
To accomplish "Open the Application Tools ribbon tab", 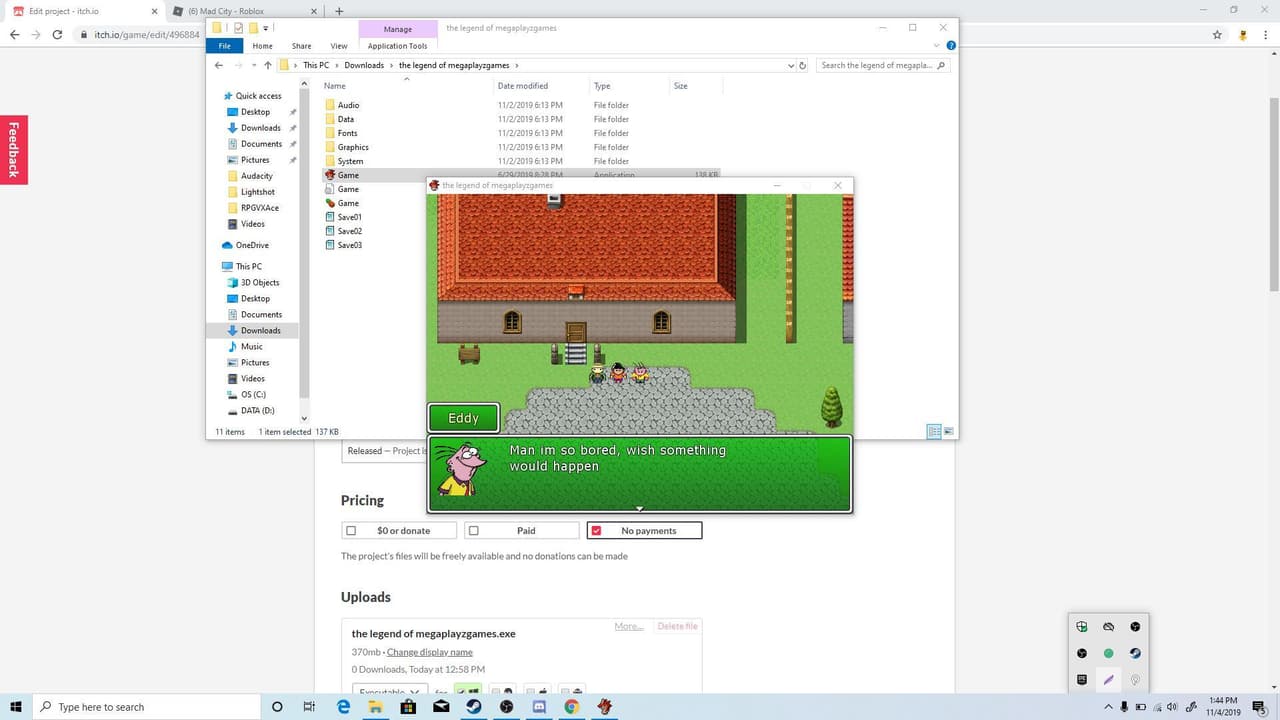I will (x=397, y=46).
